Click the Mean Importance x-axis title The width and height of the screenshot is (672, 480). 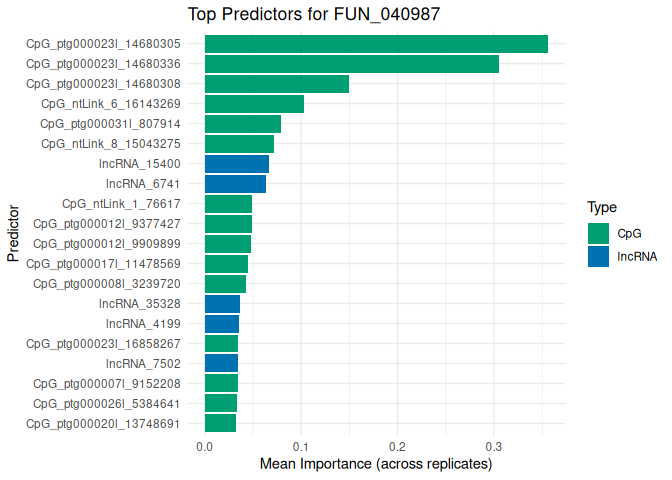pos(376,465)
